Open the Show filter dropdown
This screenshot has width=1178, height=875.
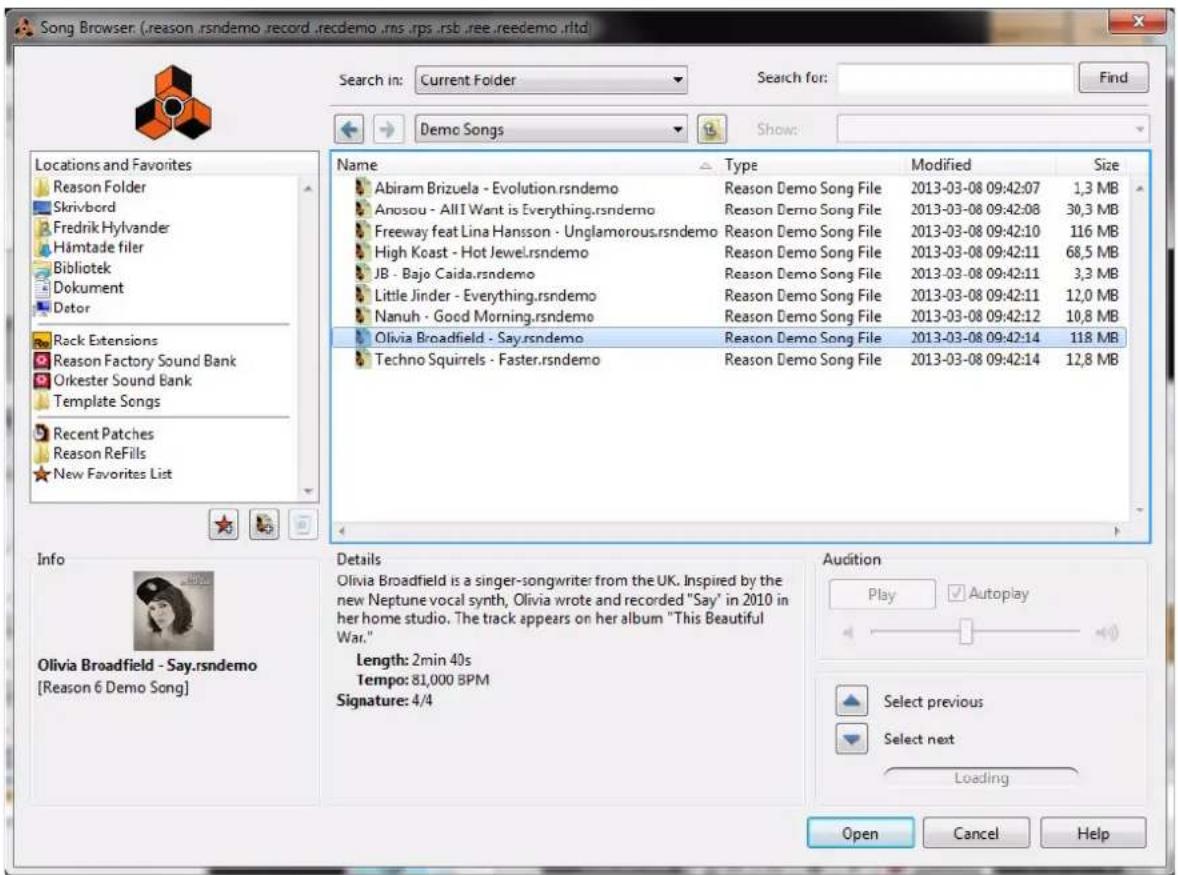992,129
